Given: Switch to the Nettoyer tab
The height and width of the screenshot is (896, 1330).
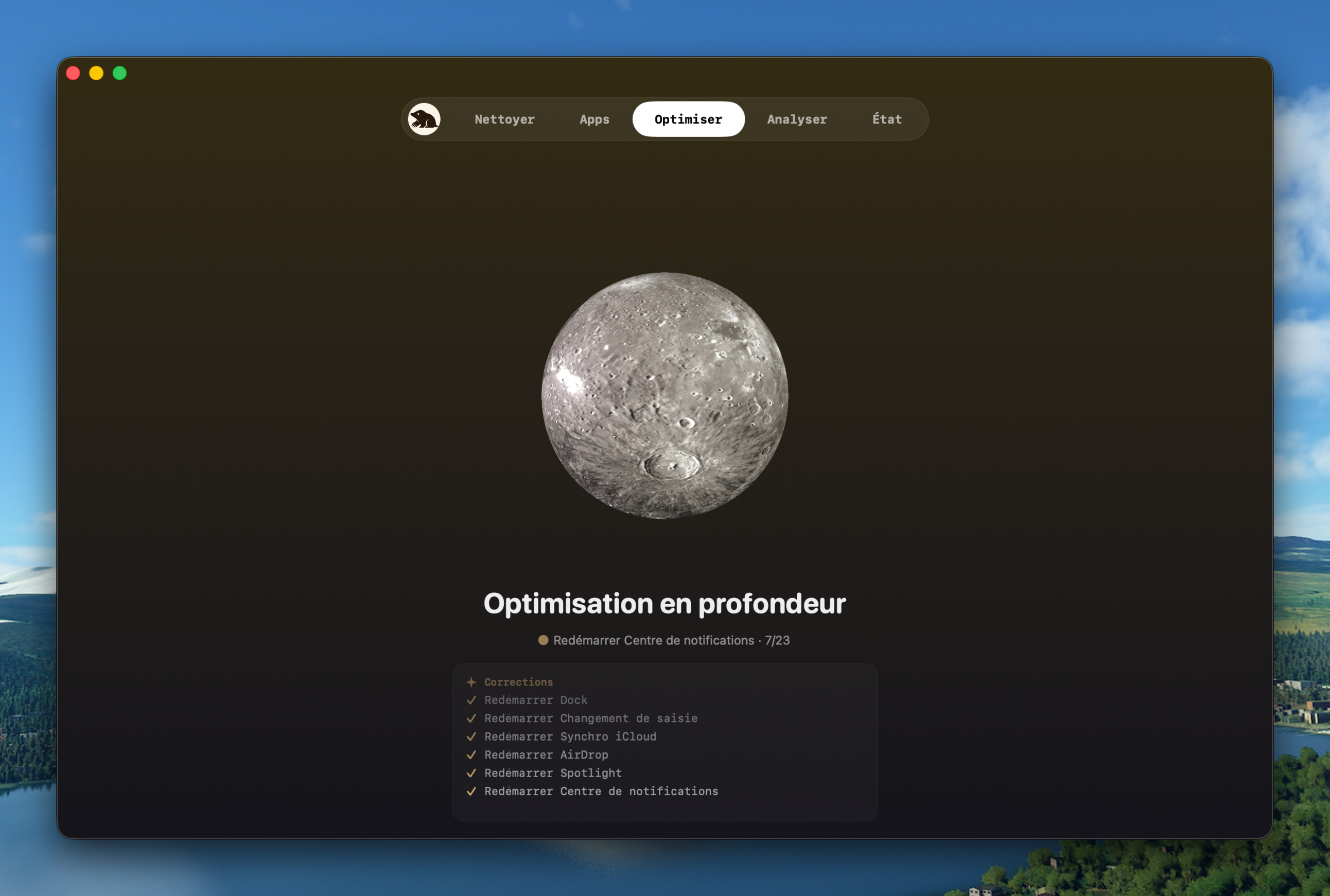Looking at the screenshot, I should point(505,119).
